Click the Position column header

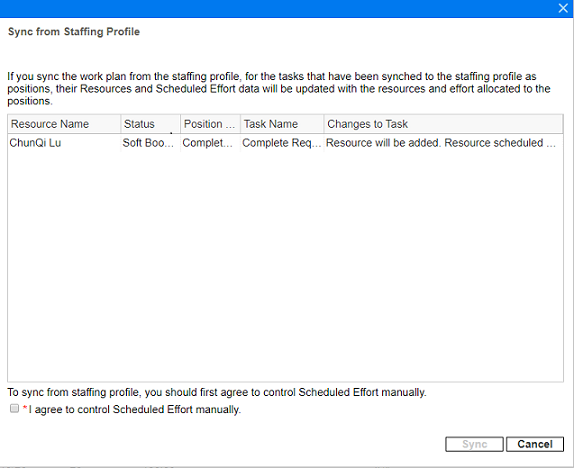(210, 124)
